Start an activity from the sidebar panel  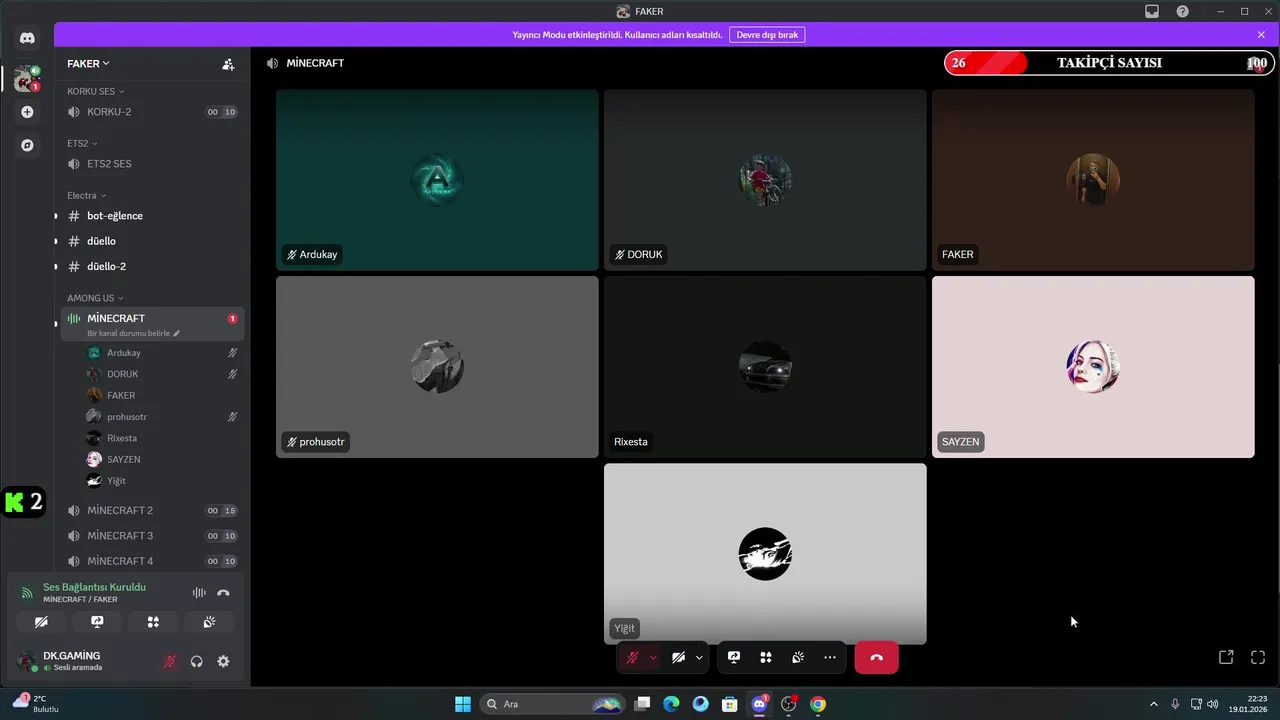pos(153,622)
